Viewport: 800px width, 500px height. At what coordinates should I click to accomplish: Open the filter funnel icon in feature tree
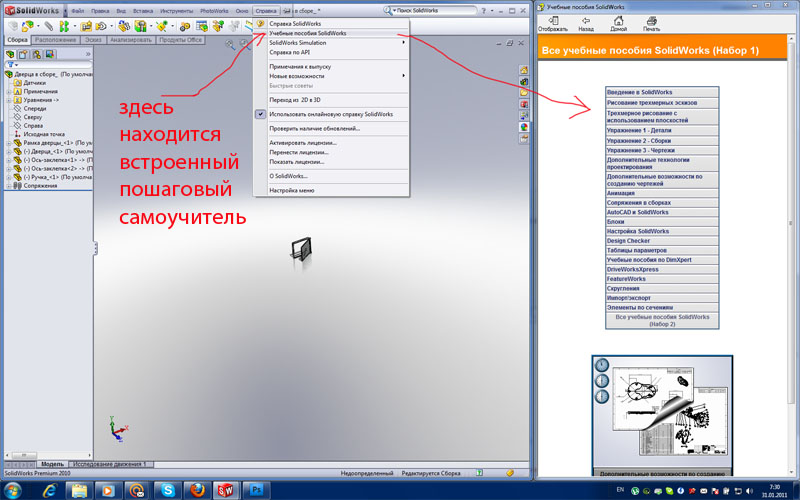coord(12,64)
